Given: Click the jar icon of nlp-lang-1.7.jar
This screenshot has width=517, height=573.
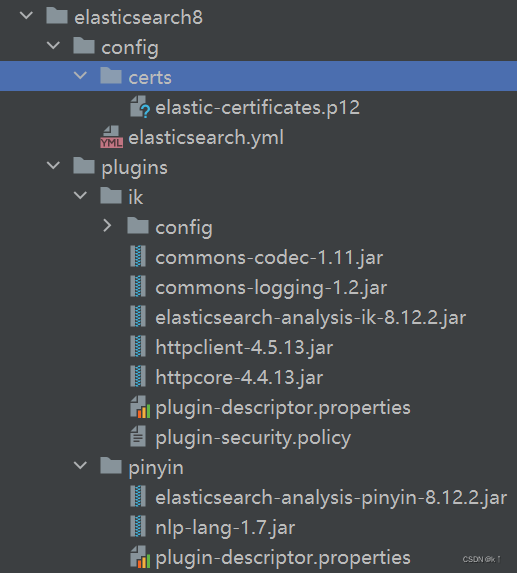Looking at the screenshot, I should coord(138,527).
